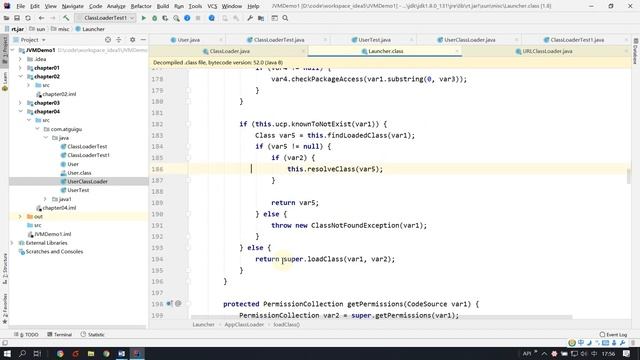640x360 pixels.
Task: Switch to the User.java tab
Action: (188, 40)
